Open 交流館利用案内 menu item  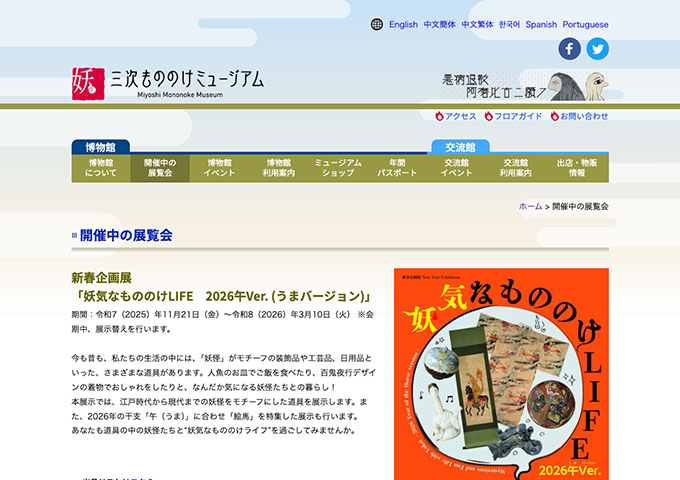pyautogui.click(x=516, y=168)
